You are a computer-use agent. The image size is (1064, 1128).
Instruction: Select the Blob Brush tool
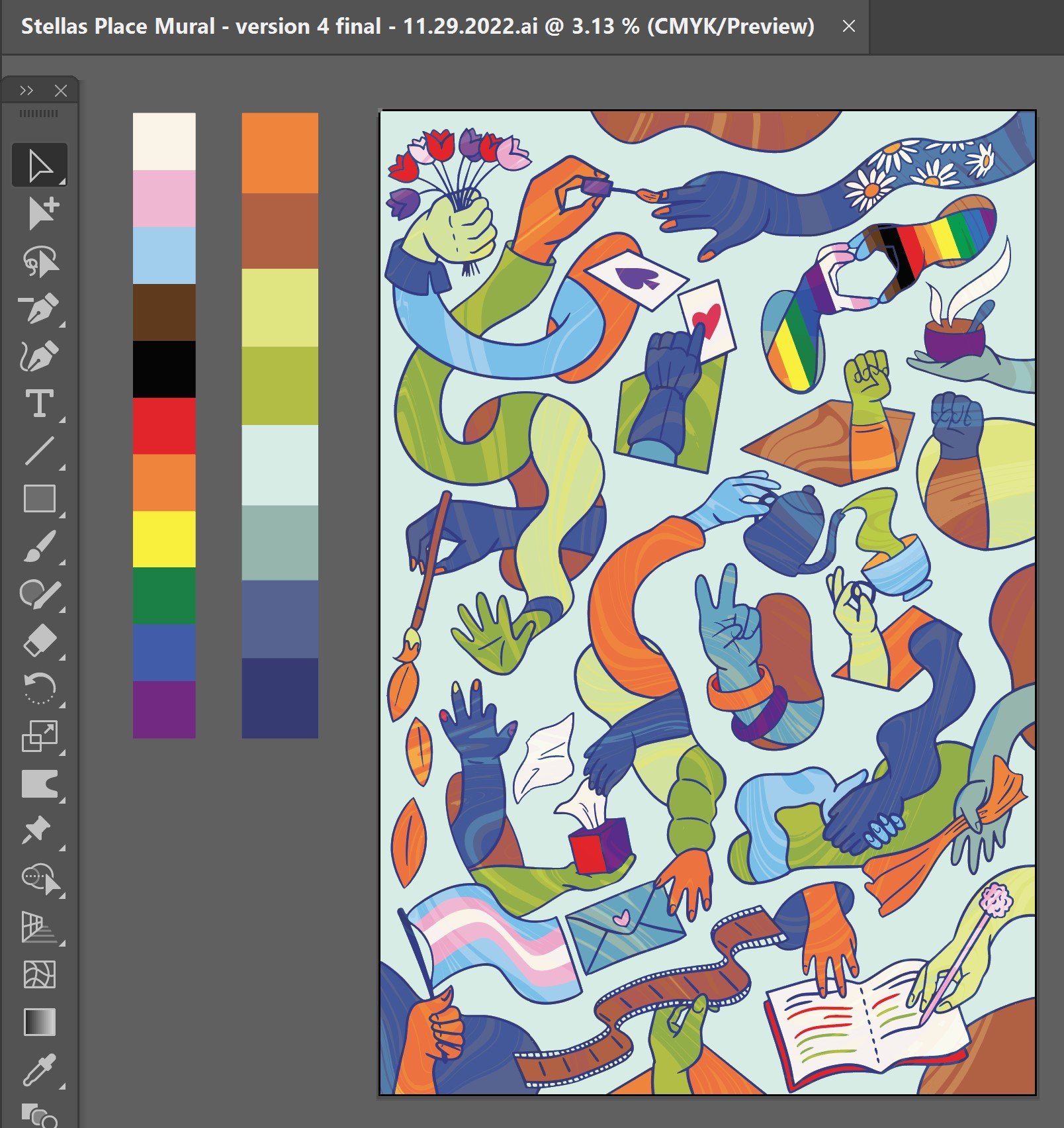pos(40,594)
